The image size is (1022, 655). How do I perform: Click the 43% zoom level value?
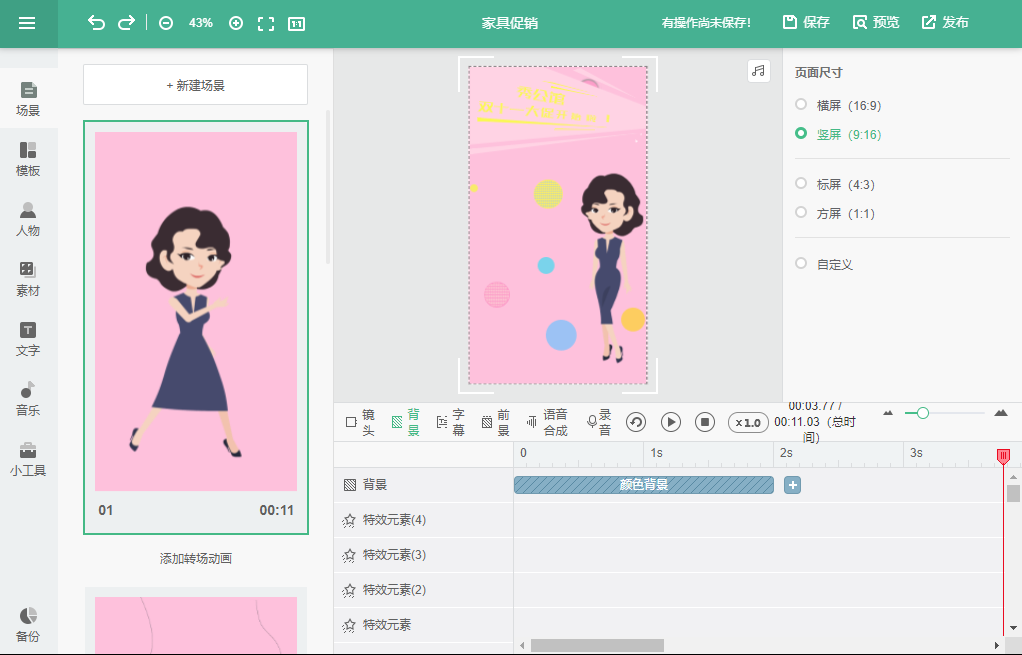click(x=201, y=23)
